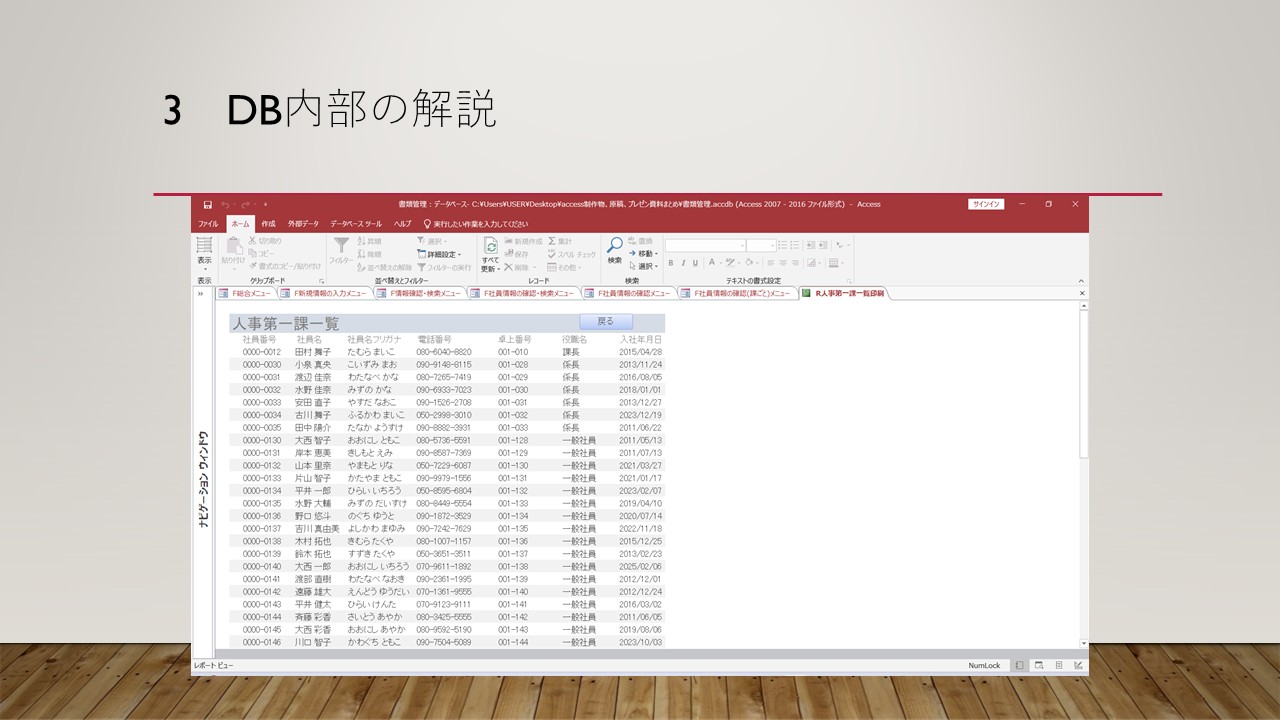This screenshot has height=720, width=1280.
Task: Open the 作成 (Create) ribbon tab
Action: [x=268, y=224]
